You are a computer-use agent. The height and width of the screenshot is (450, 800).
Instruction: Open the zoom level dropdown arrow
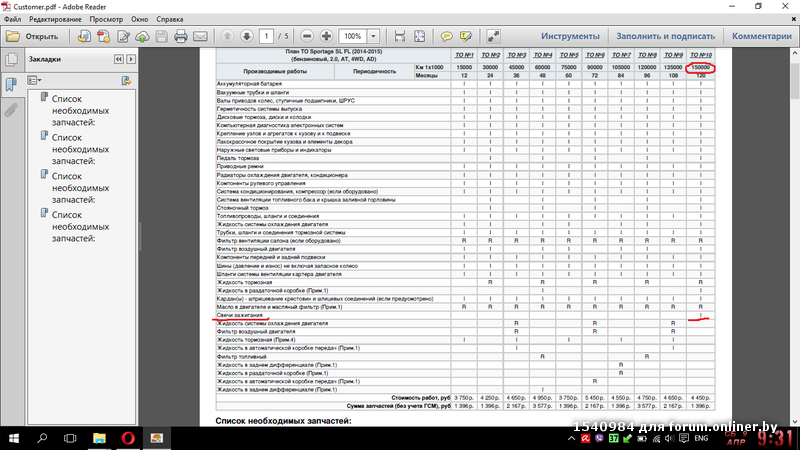373,36
